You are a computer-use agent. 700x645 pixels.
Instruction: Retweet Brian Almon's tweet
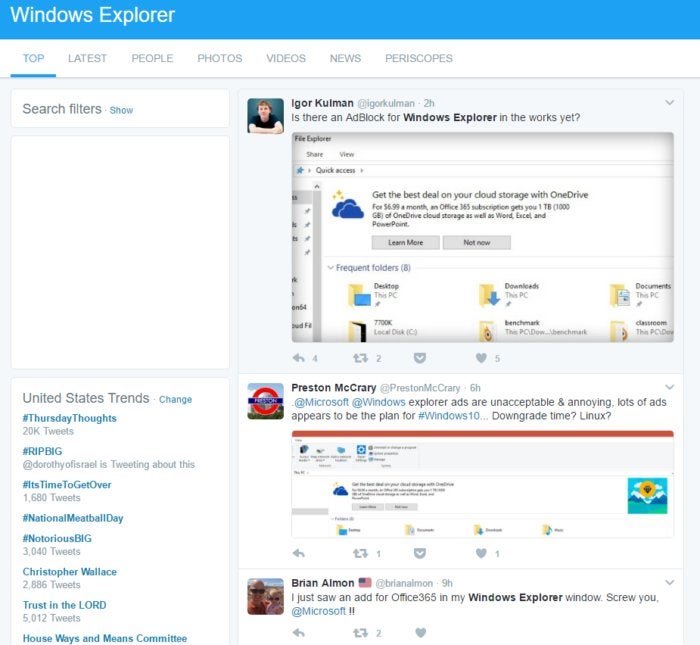click(360, 633)
